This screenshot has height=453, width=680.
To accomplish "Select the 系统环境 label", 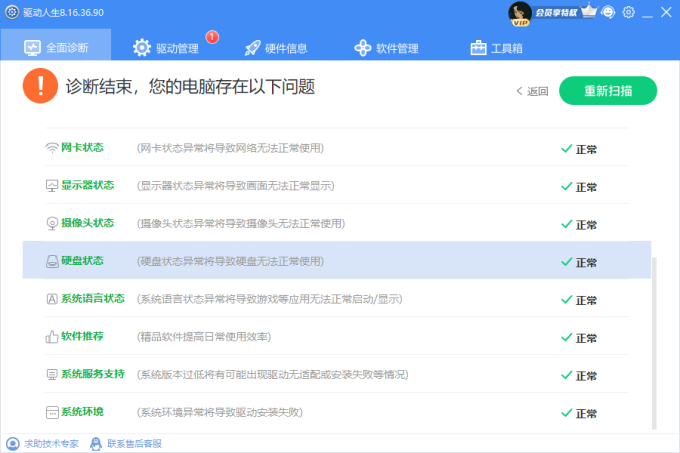I will pos(82,411).
